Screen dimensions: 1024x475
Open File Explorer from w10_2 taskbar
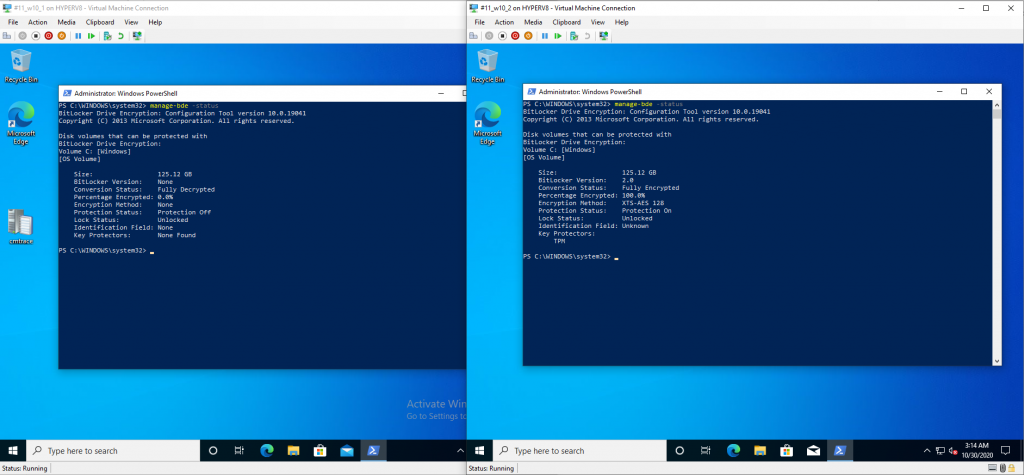pos(760,451)
